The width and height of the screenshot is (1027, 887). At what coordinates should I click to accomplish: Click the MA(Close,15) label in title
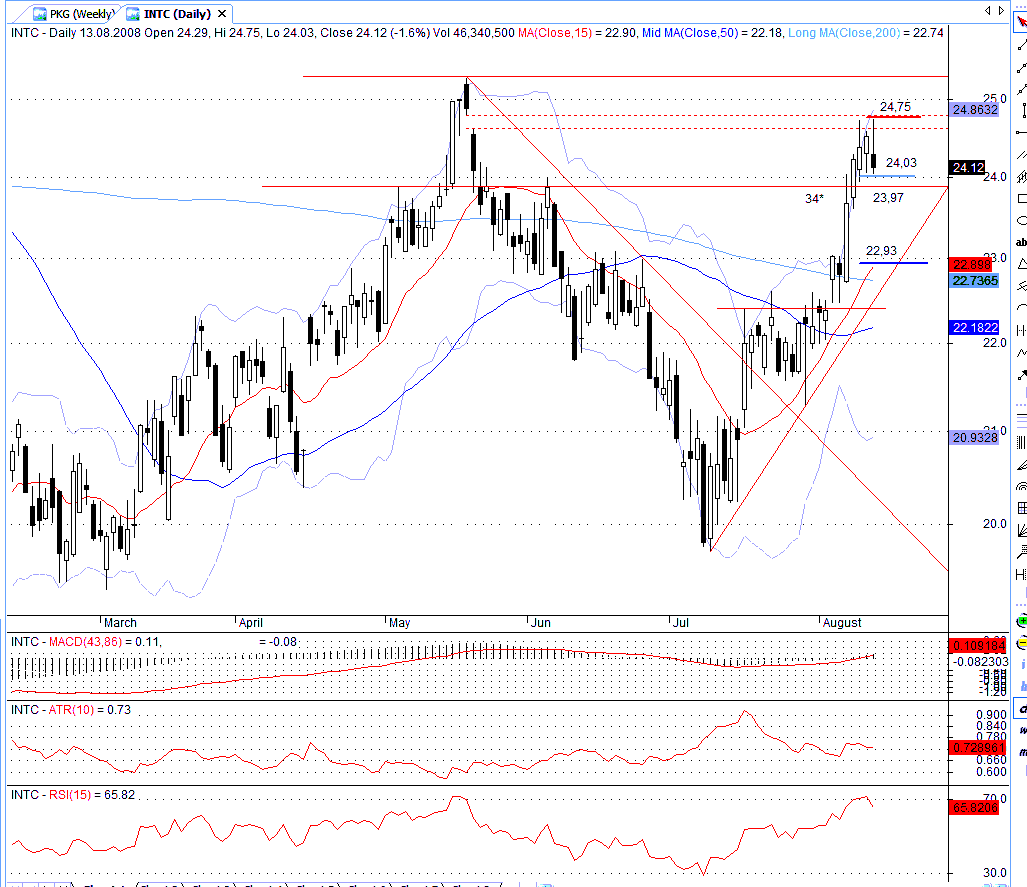(555, 33)
